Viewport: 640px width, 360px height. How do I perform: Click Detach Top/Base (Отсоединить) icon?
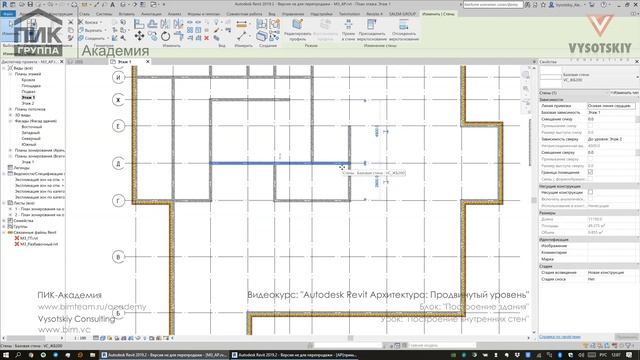(x=404, y=30)
